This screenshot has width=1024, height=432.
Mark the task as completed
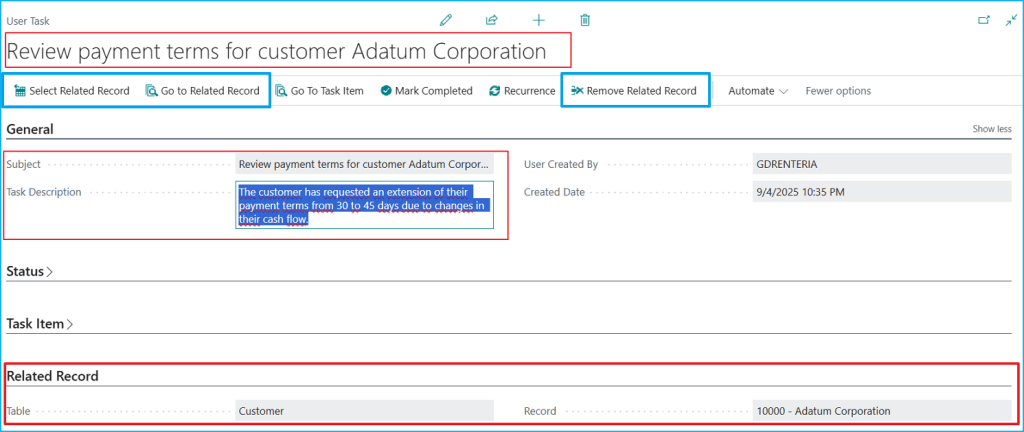coord(426,91)
